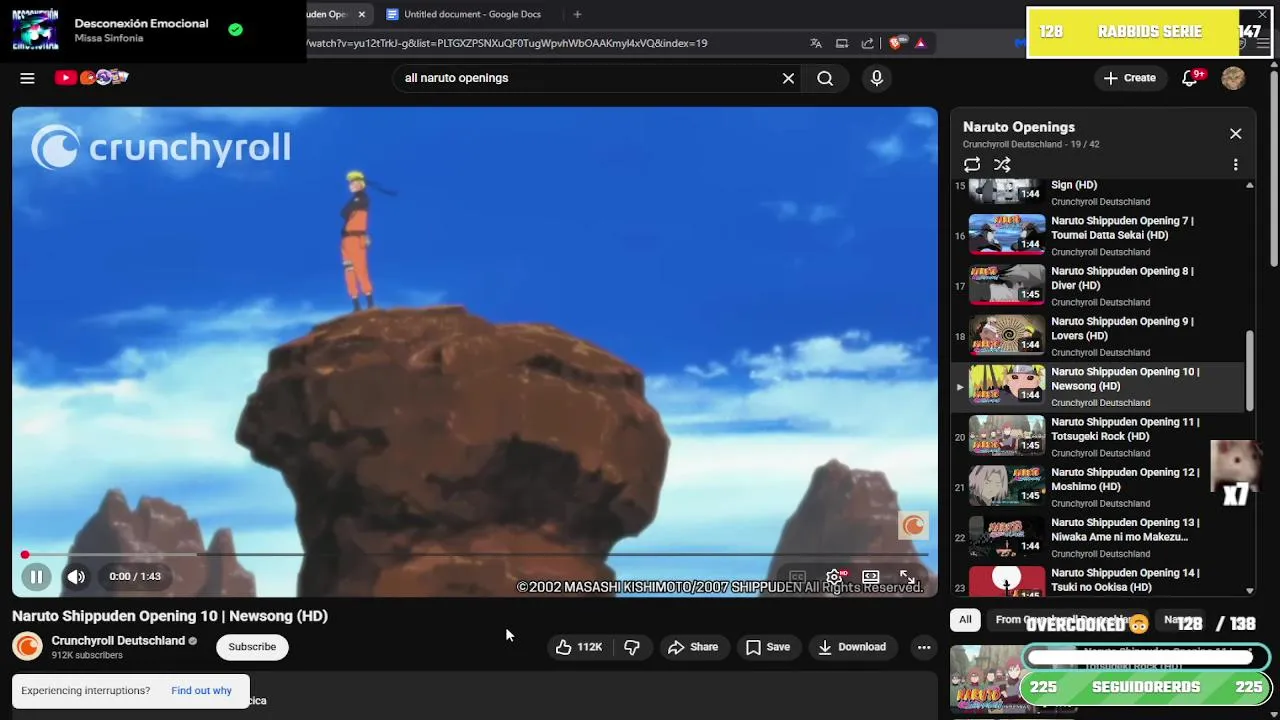Like the video with 112K likes
1280x720 pixels.
coord(579,647)
